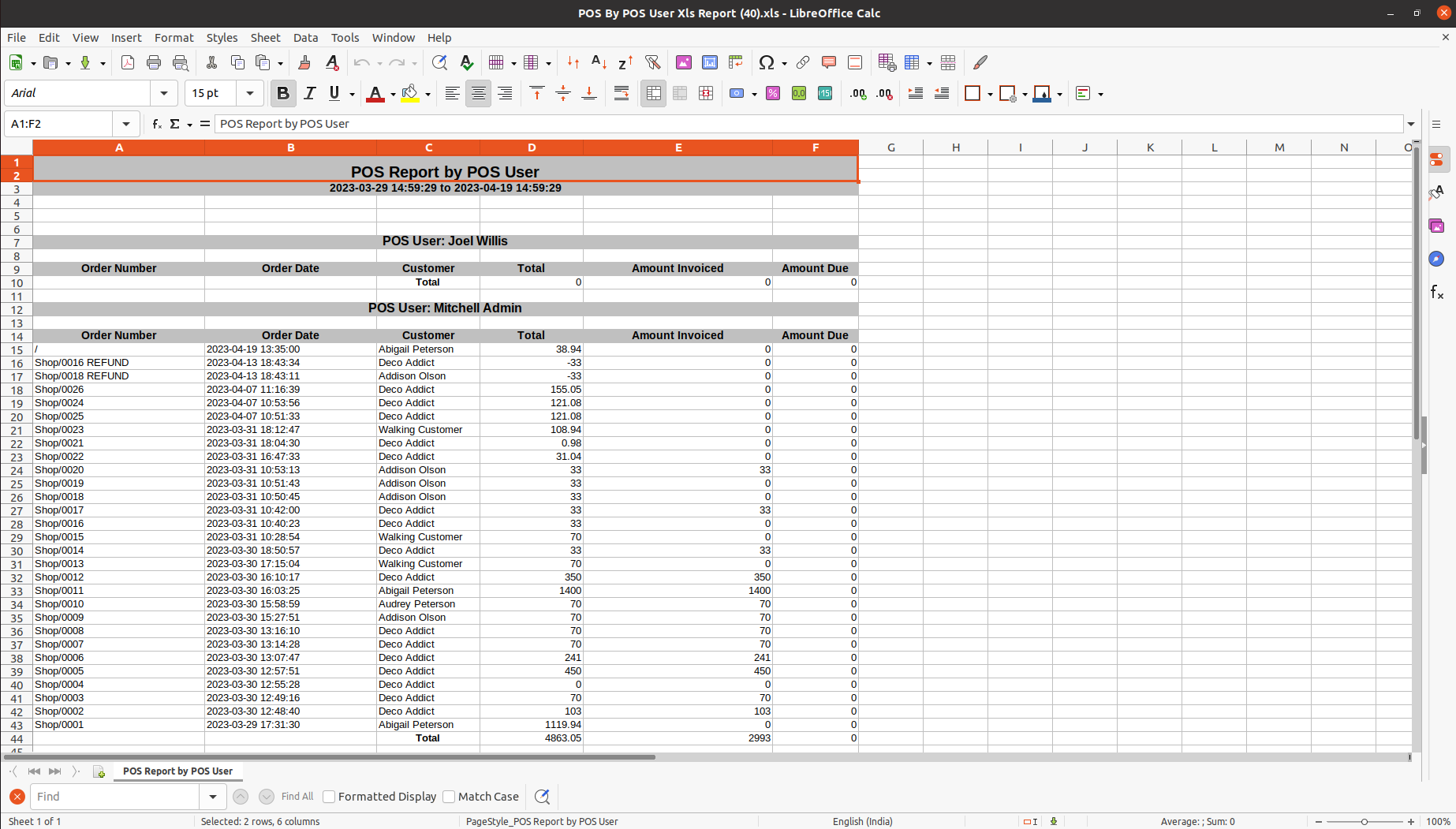Screen dimensions: 1456x829
Task: Expand Name Box dropdown
Action: click(x=125, y=124)
